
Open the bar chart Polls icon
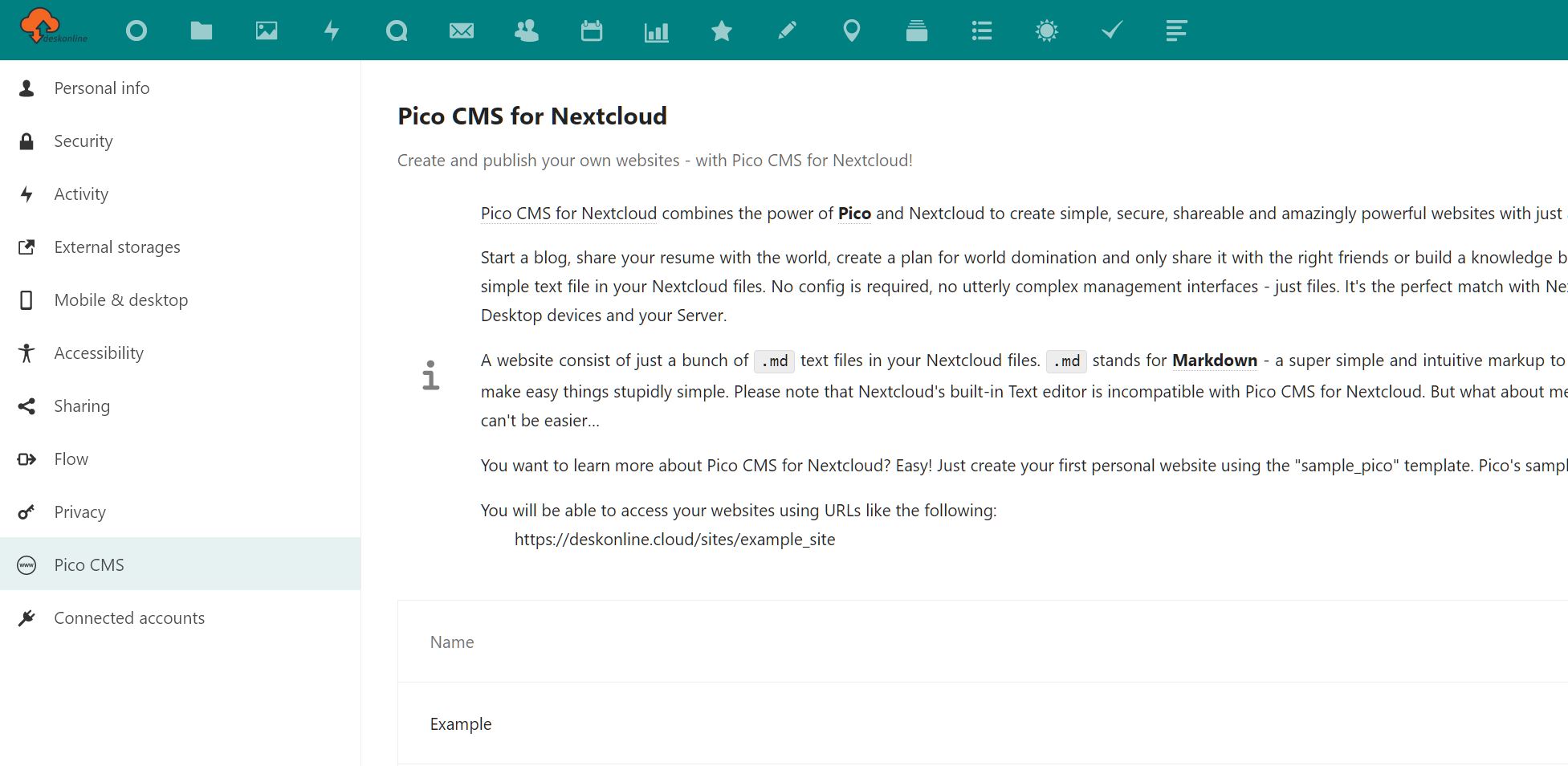click(x=657, y=31)
